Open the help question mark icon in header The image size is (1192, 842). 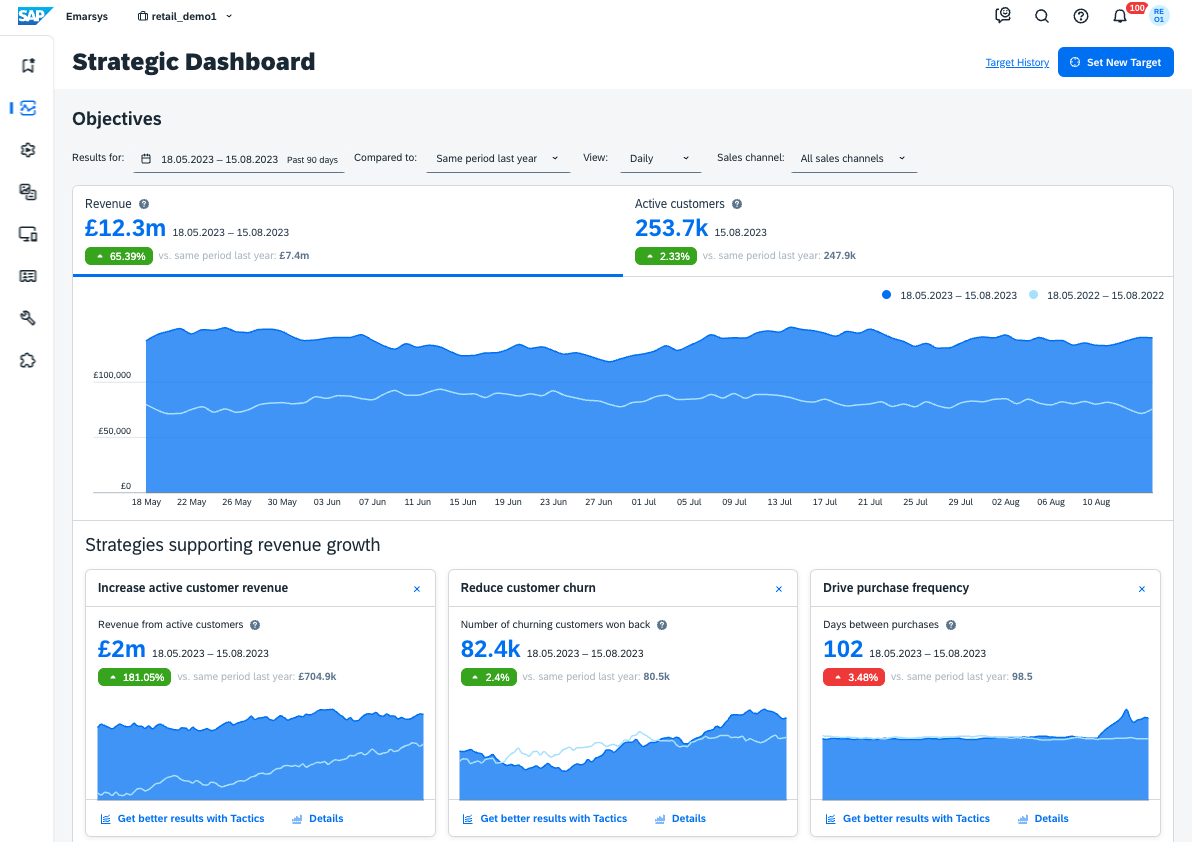pyautogui.click(x=1080, y=16)
